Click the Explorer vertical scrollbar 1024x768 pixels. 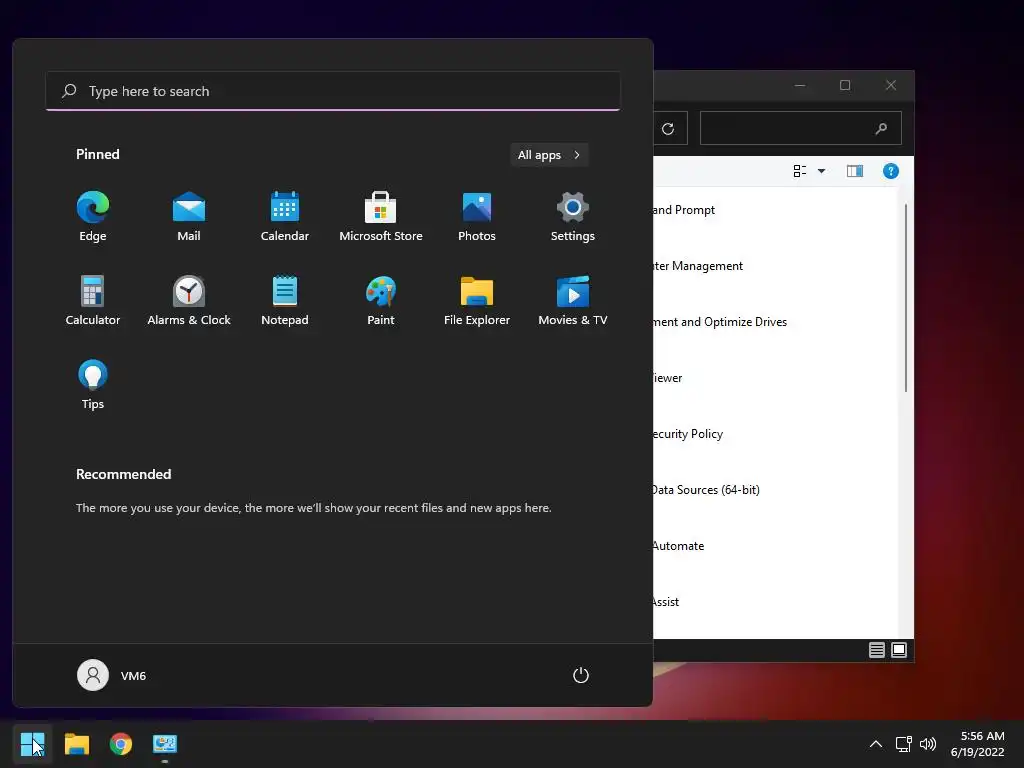[906, 298]
